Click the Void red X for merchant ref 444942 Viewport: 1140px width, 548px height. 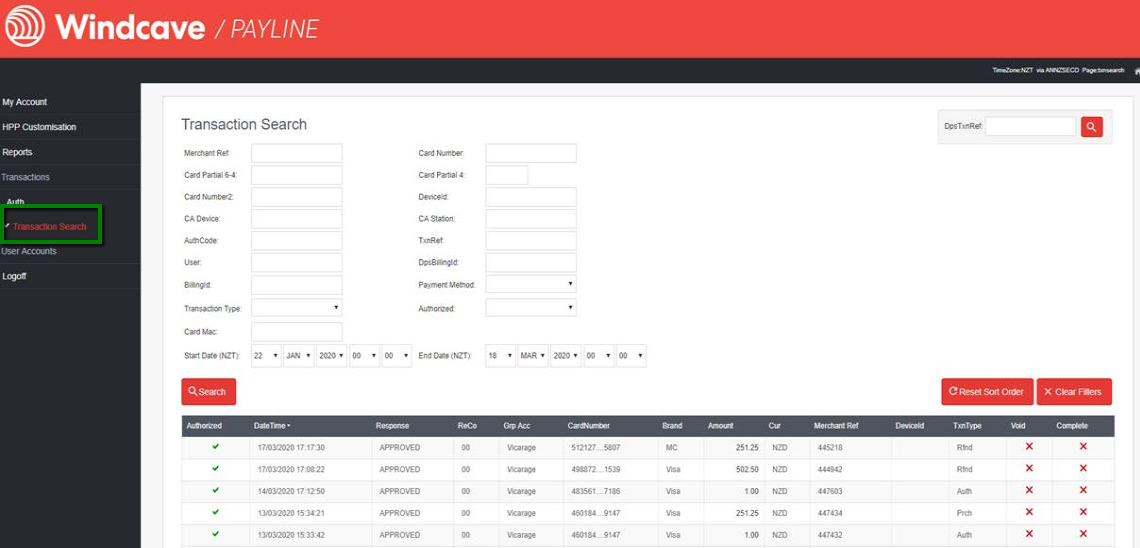pyautogui.click(x=1029, y=468)
